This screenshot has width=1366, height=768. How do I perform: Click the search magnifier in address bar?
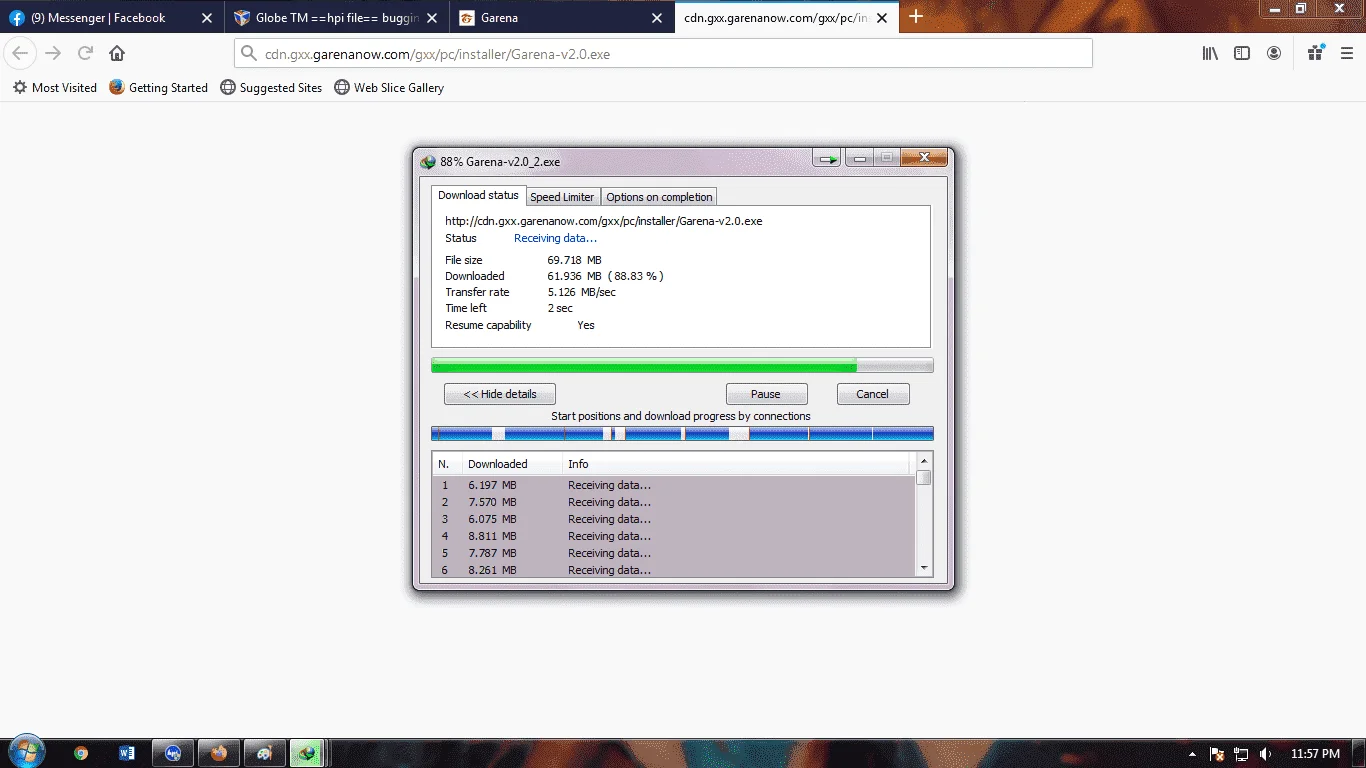click(249, 54)
